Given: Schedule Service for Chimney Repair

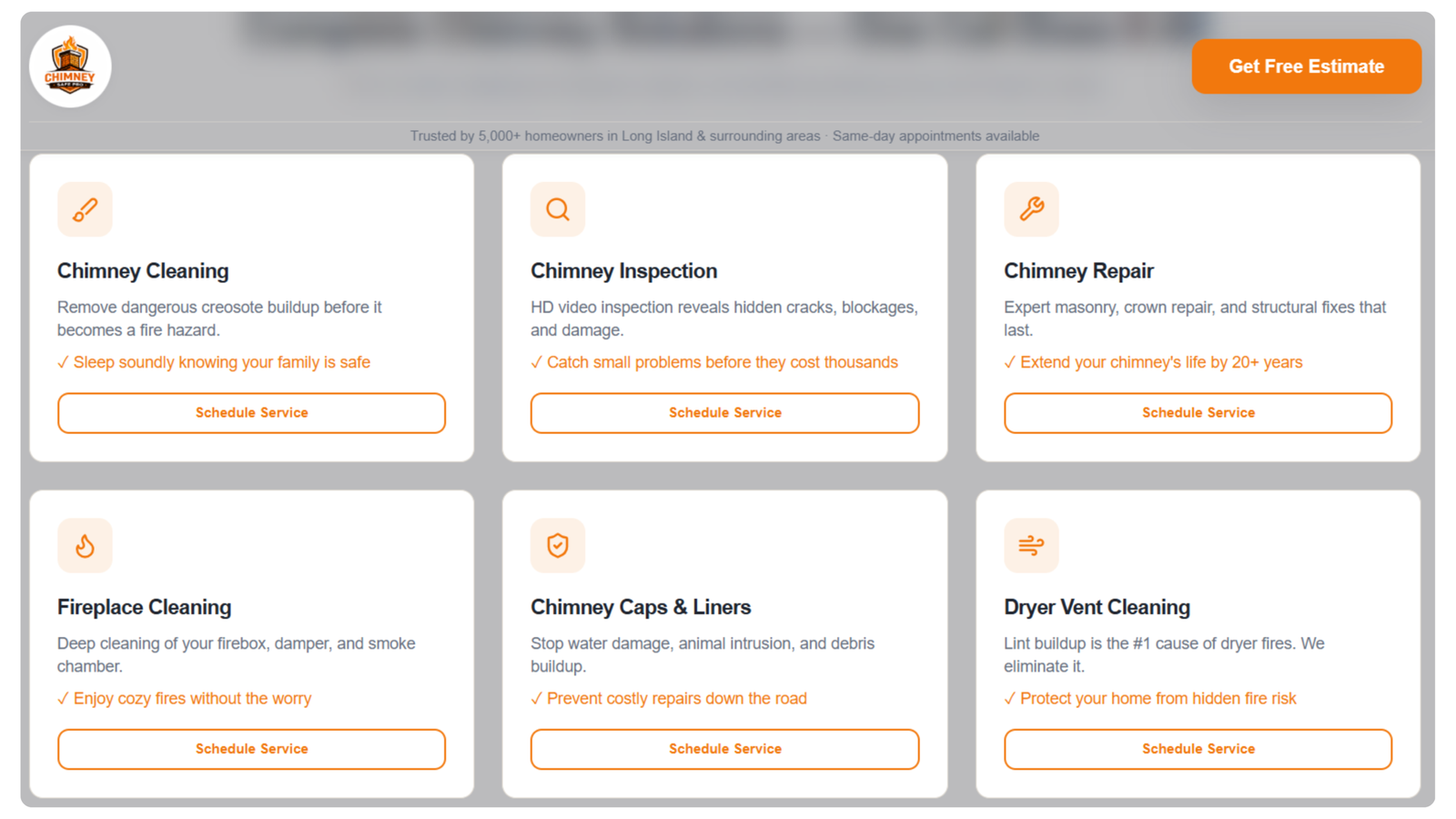Looking at the screenshot, I should 1198,413.
